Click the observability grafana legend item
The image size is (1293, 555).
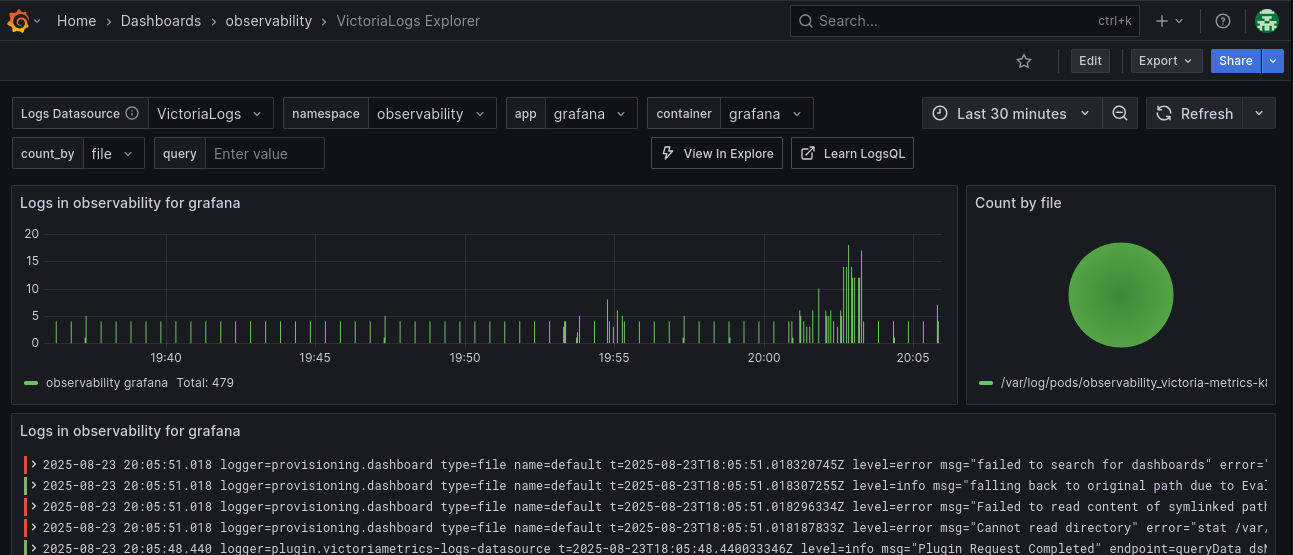pyautogui.click(x=107, y=383)
